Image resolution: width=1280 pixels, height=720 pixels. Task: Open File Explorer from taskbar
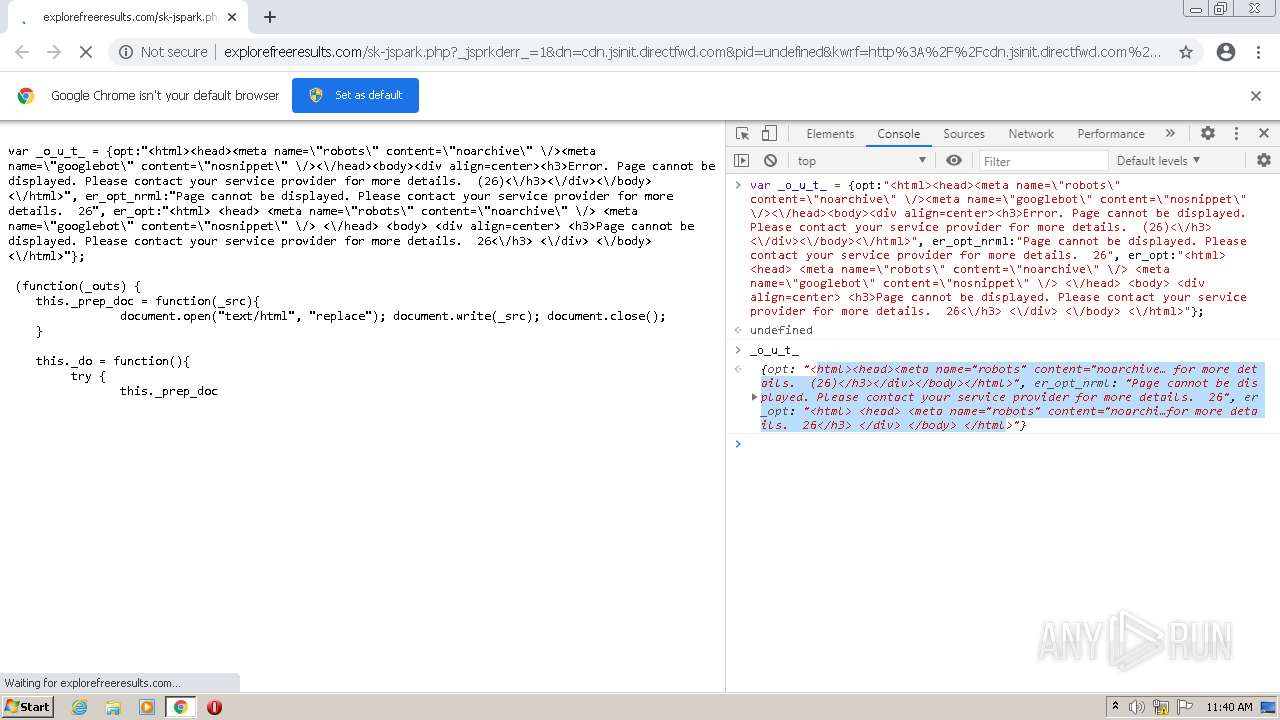coord(113,707)
